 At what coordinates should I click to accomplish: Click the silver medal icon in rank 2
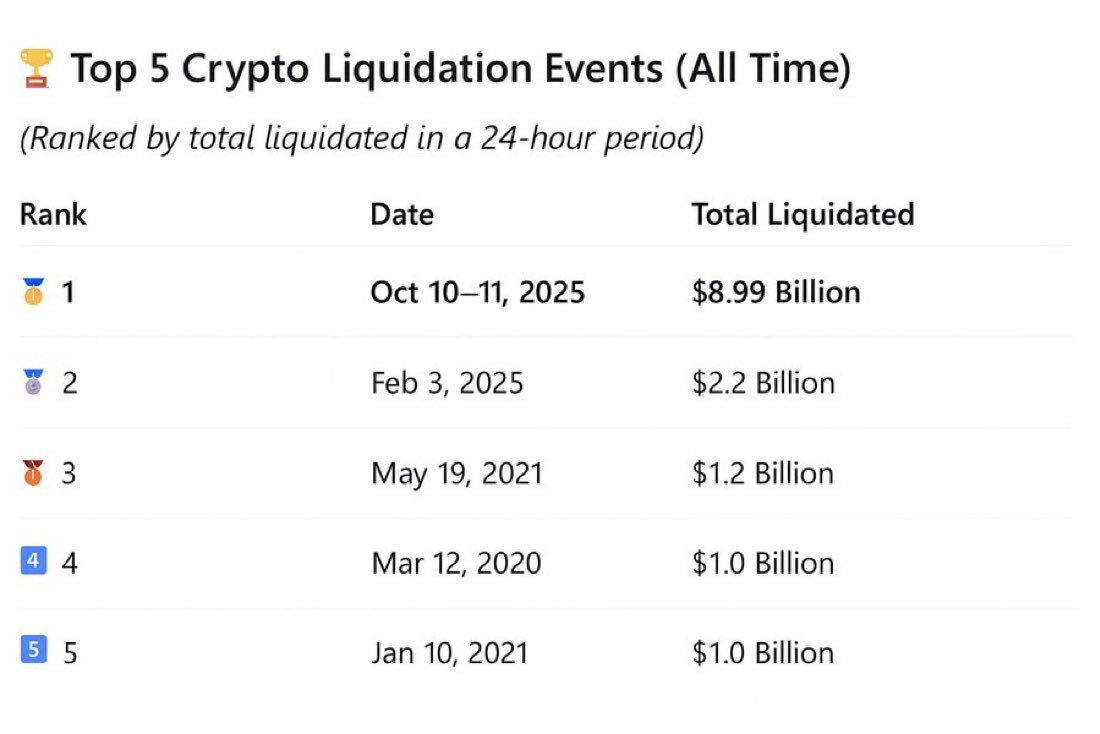(33, 382)
